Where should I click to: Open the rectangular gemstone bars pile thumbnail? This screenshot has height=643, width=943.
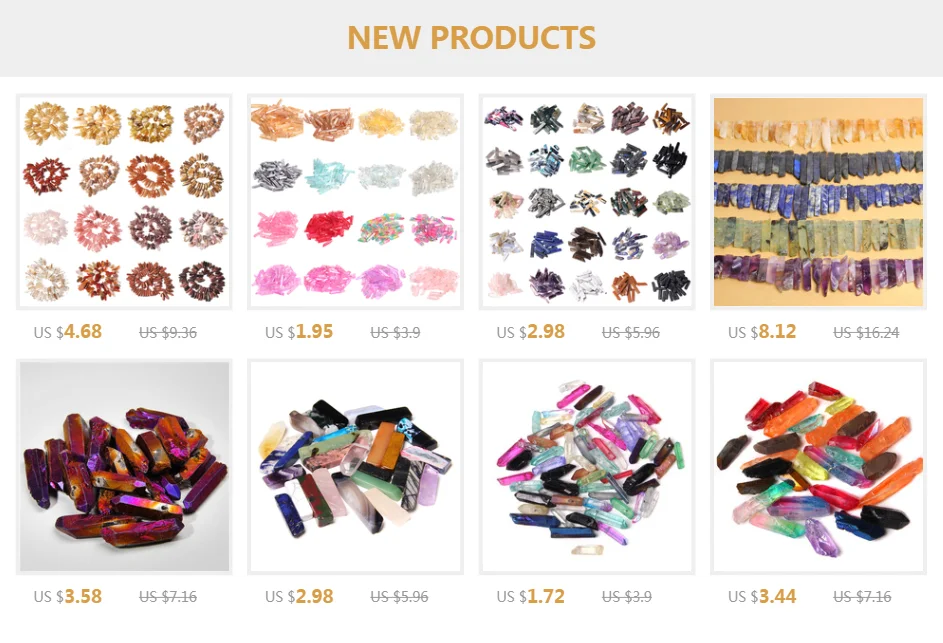coord(355,467)
